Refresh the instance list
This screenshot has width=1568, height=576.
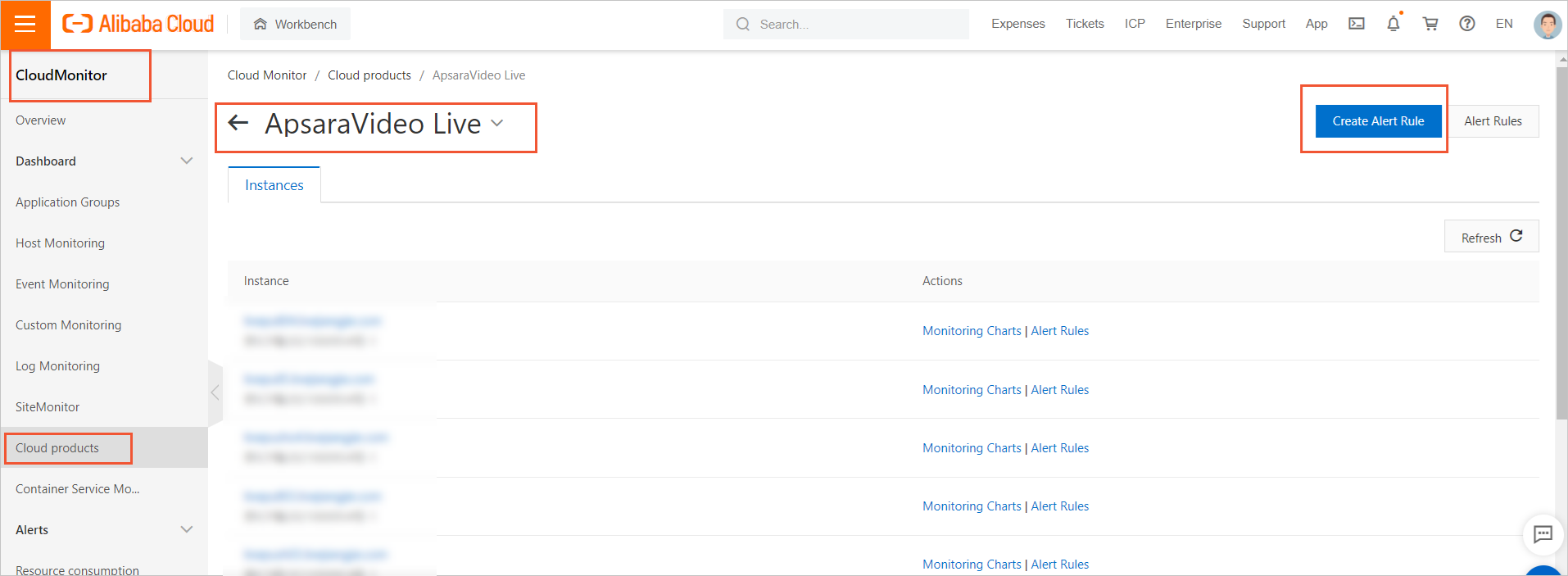[x=1491, y=237]
